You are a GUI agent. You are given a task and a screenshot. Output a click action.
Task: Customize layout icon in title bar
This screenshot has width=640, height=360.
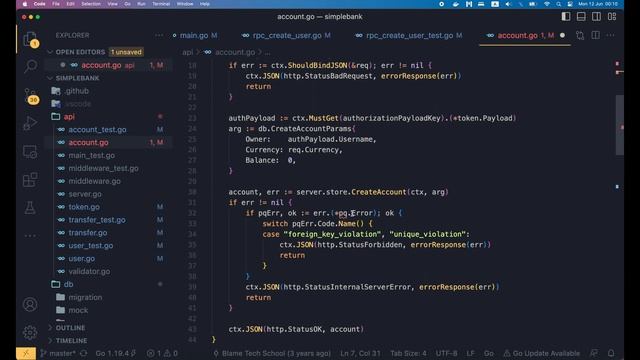tap(612, 17)
